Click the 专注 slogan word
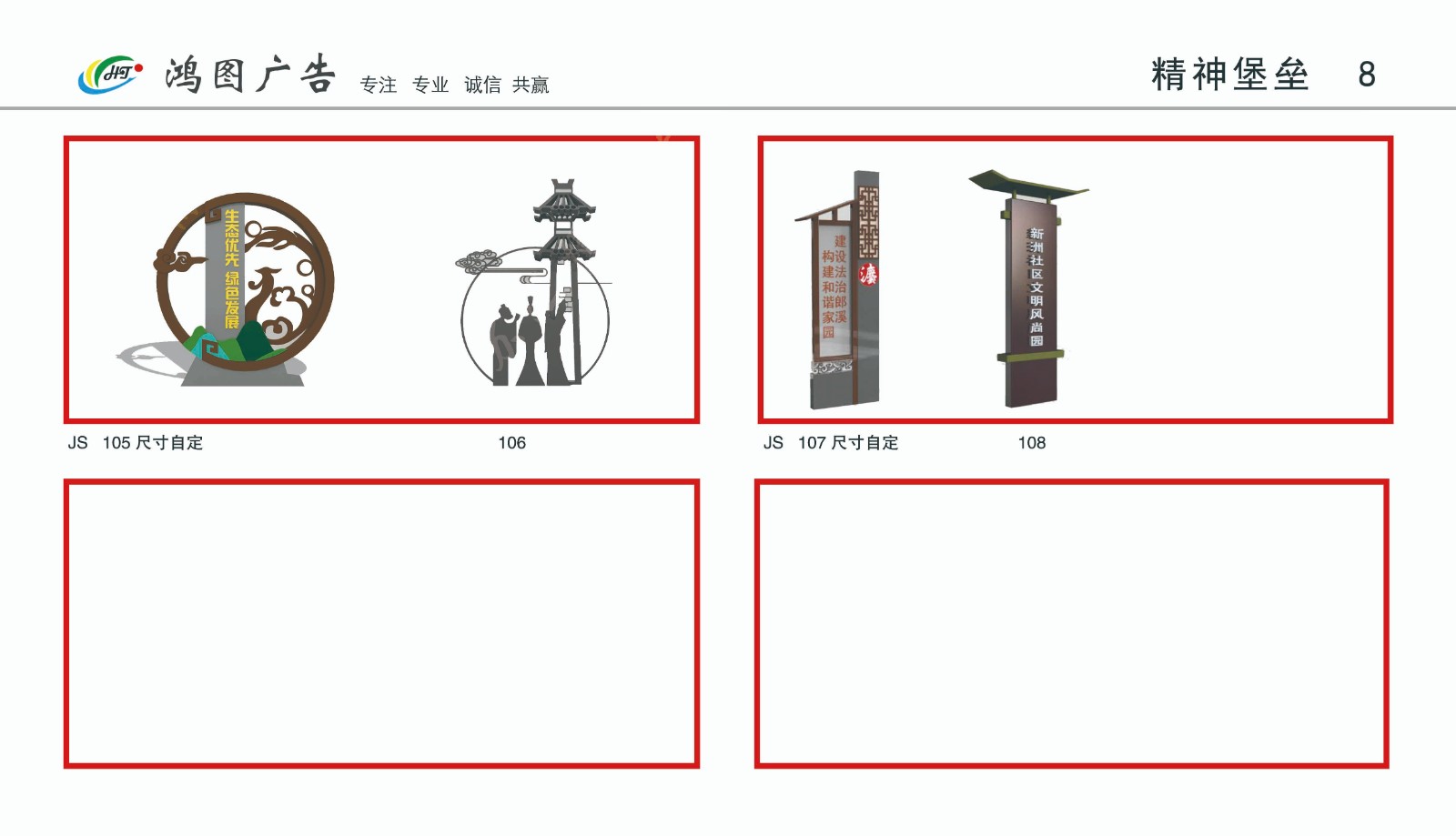Image resolution: width=1456 pixels, height=836 pixels. [x=379, y=85]
